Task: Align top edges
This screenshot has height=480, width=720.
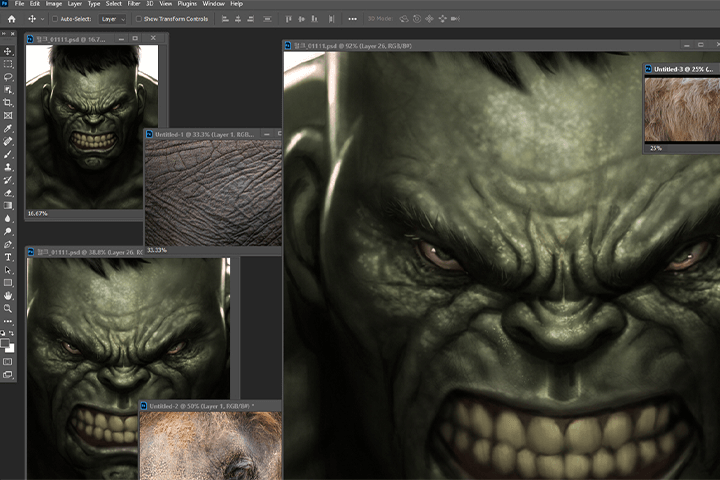Action: [x=288, y=19]
